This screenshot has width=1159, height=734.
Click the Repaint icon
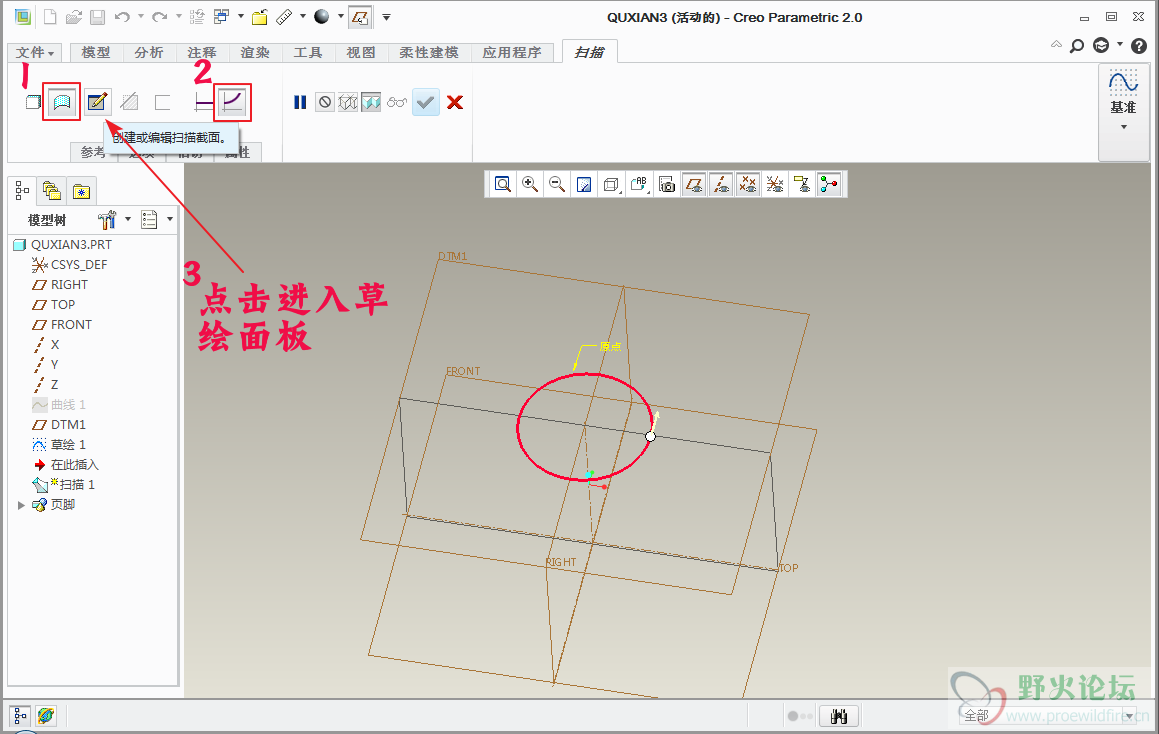pos(584,184)
